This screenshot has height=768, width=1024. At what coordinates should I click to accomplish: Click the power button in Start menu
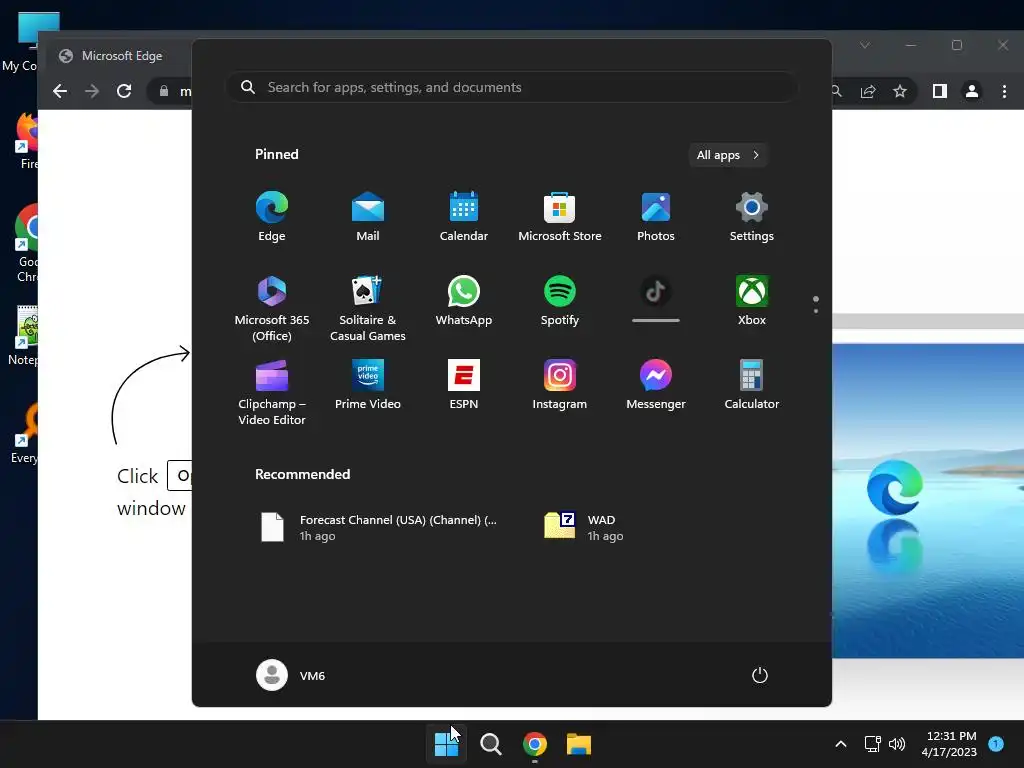(x=760, y=675)
